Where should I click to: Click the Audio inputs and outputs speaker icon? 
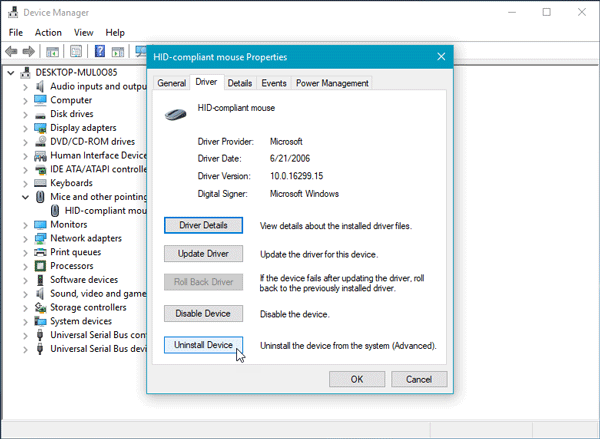(40, 86)
